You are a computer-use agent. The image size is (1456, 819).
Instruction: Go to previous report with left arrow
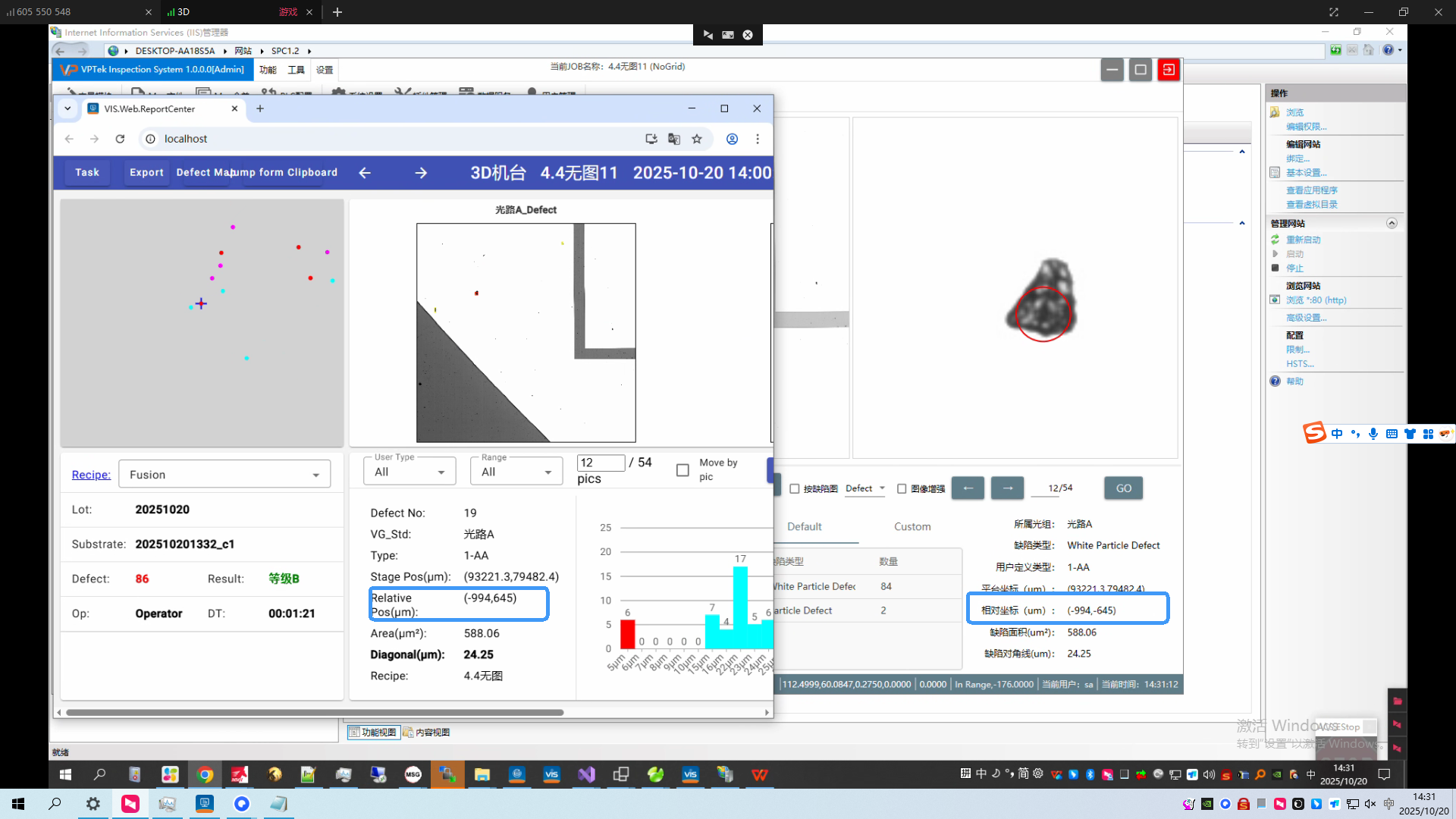pos(365,173)
